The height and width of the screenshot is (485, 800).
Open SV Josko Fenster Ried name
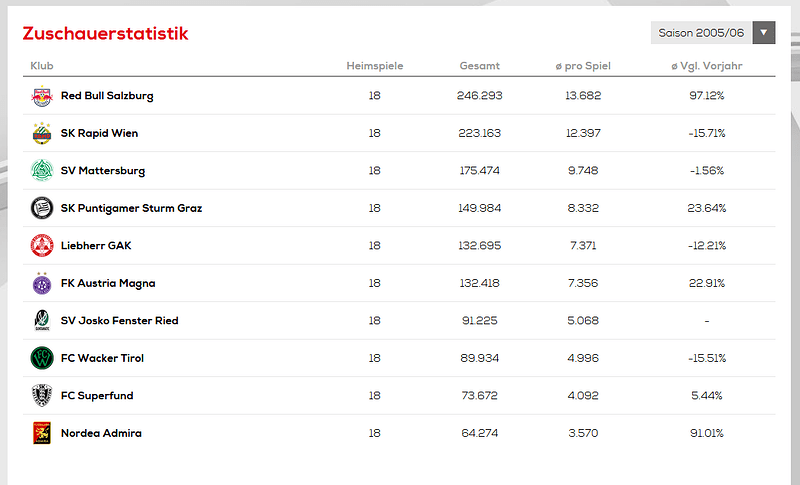pos(119,321)
